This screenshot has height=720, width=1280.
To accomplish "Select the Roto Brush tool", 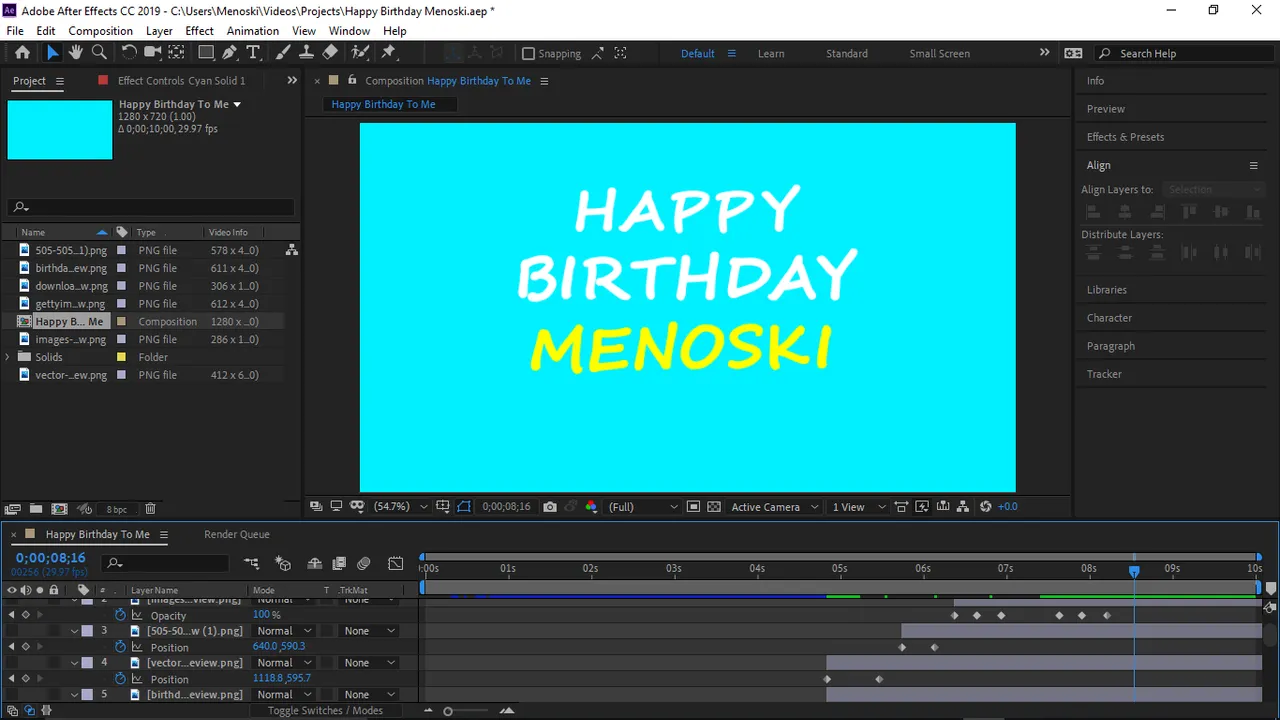I will 360,53.
